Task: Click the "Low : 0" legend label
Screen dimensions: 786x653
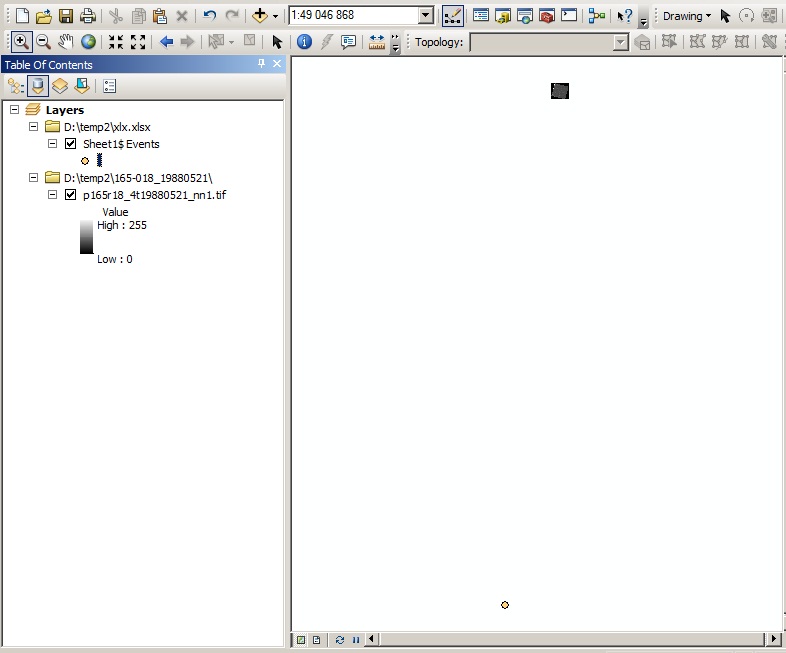Action: click(115, 259)
